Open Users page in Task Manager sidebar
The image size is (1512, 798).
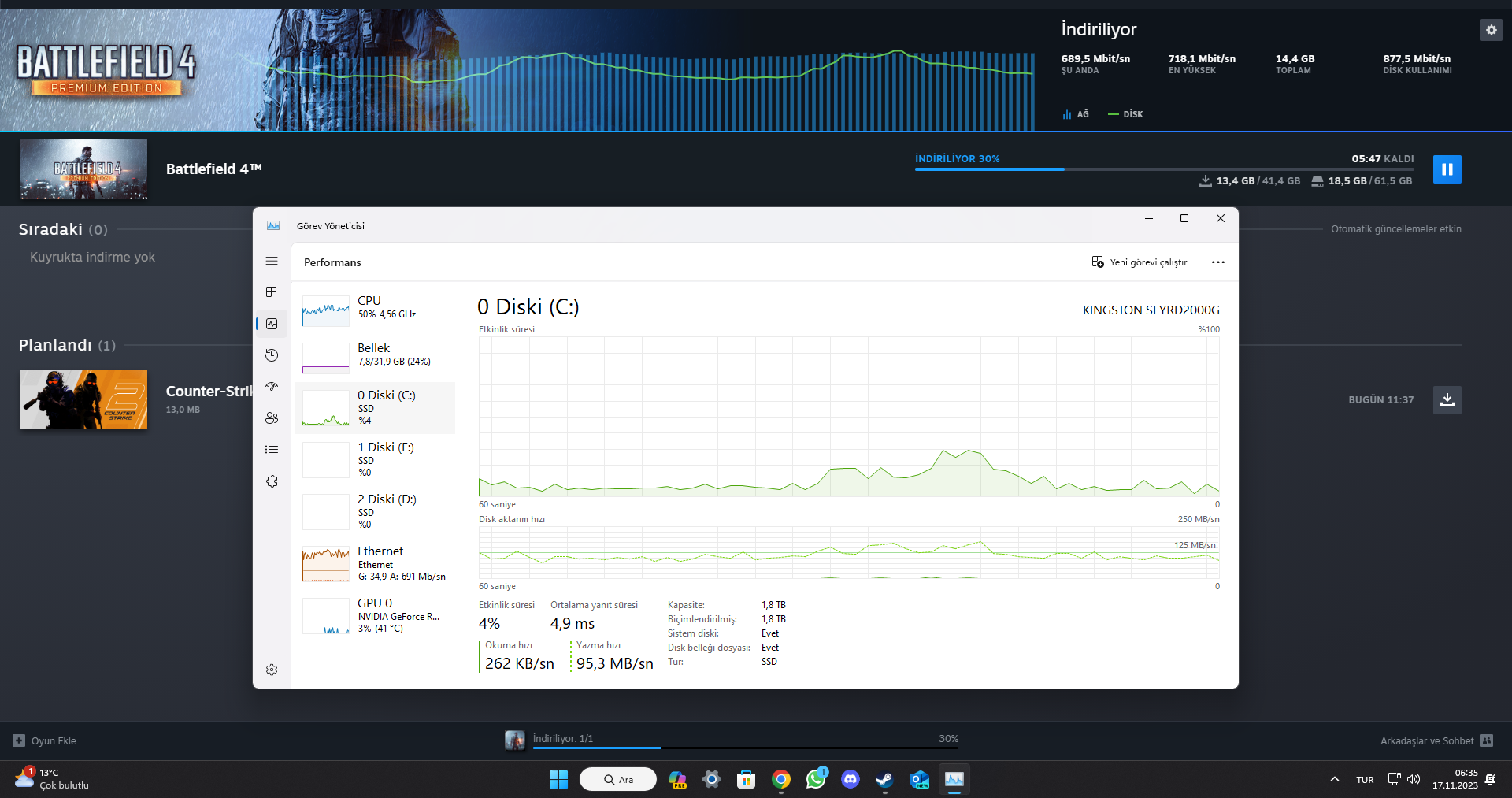click(x=272, y=418)
